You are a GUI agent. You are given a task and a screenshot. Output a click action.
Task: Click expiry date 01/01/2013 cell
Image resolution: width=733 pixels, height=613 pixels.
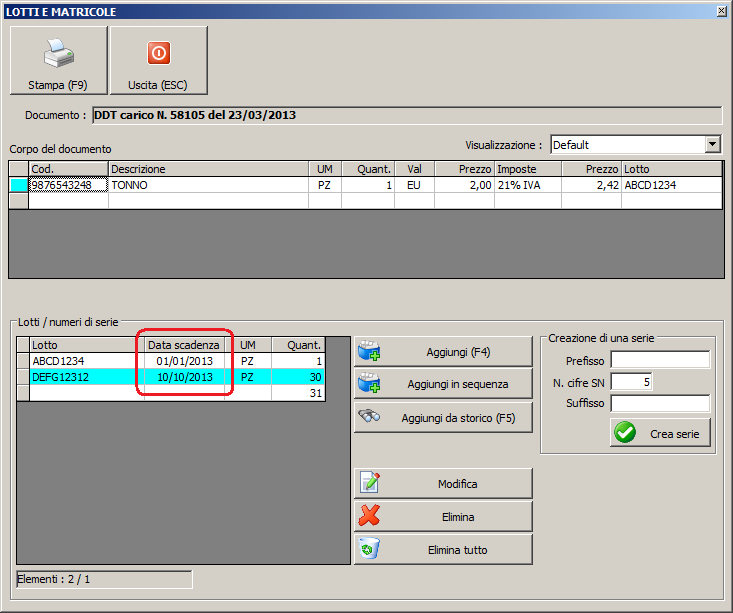click(185, 361)
